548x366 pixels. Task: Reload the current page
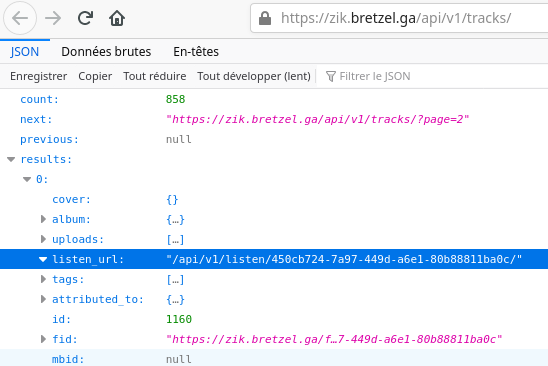tap(85, 18)
